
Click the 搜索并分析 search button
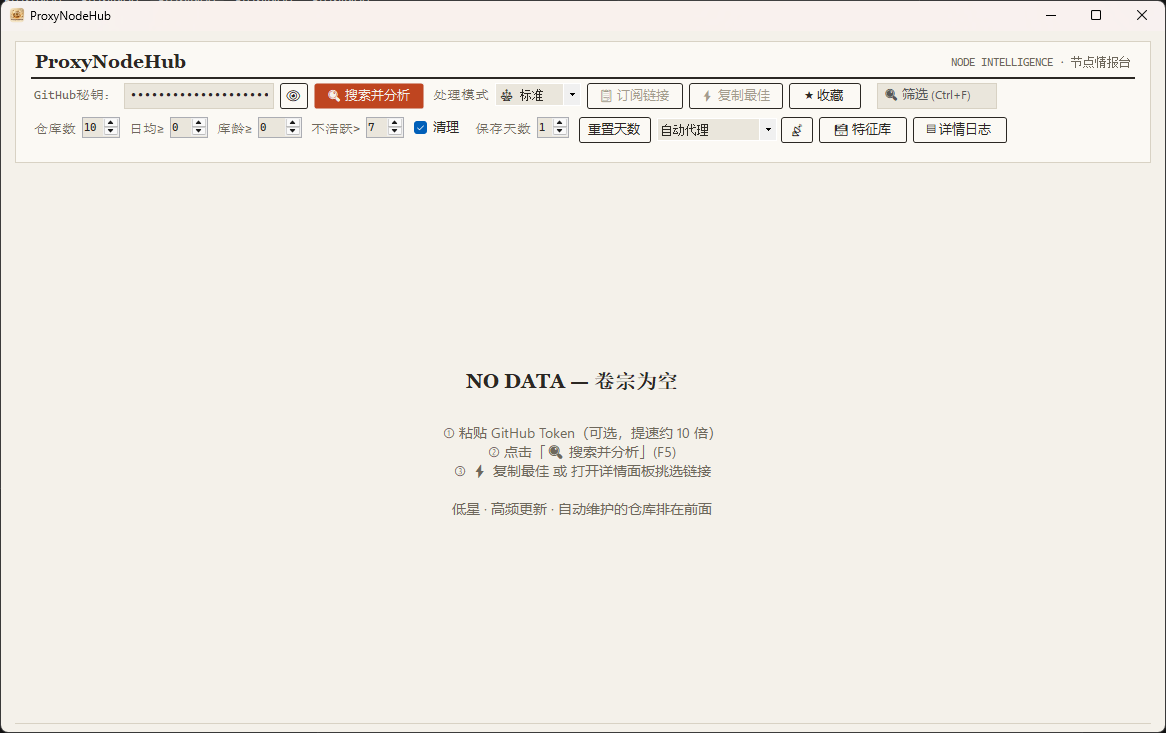pos(369,96)
